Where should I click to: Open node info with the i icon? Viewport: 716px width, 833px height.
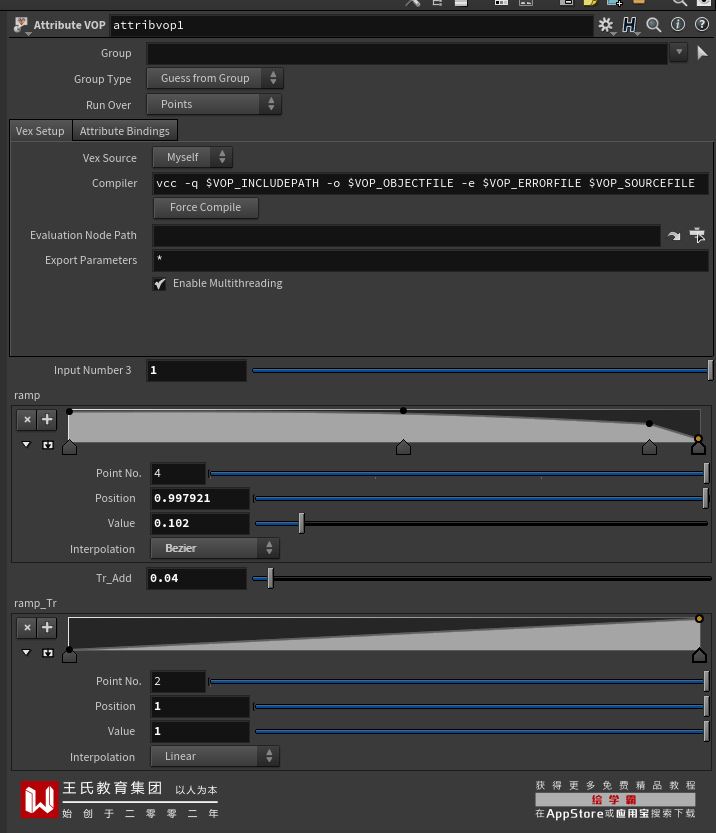coord(678,24)
